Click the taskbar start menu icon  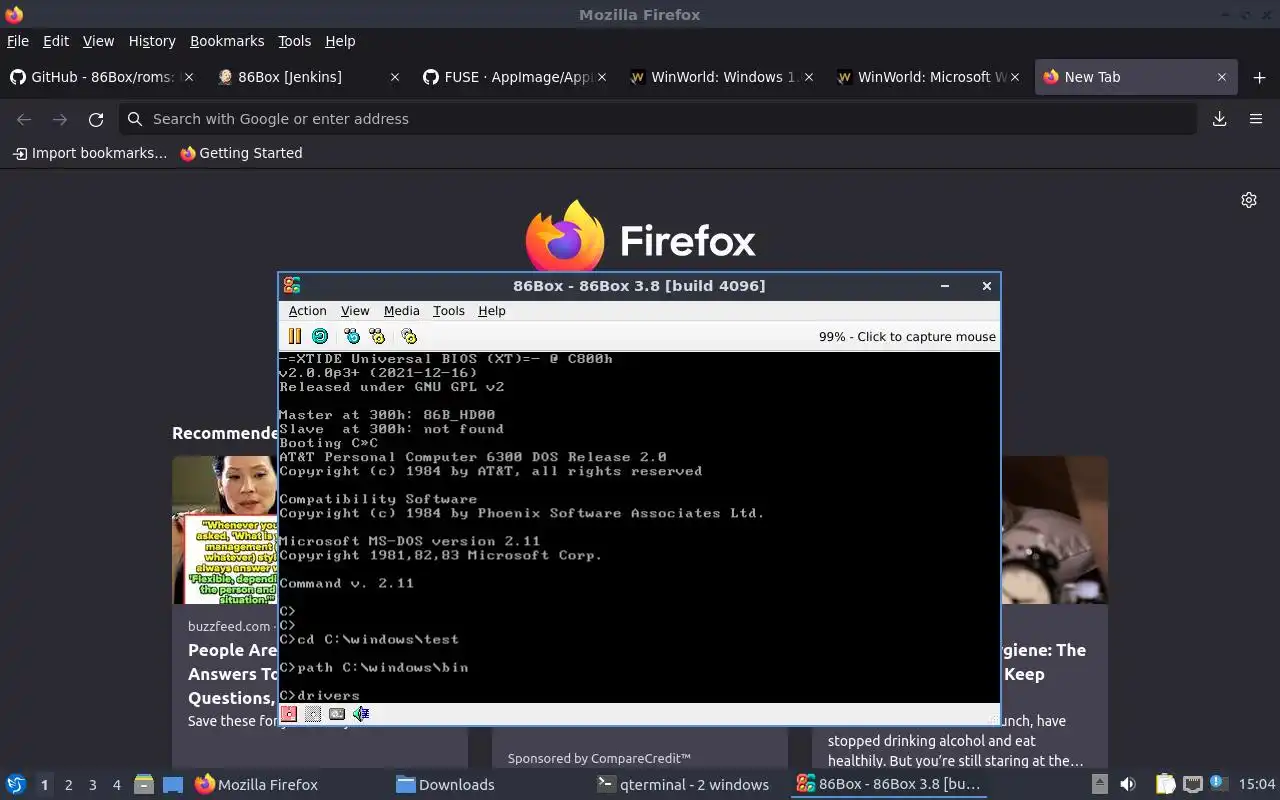click(16, 784)
